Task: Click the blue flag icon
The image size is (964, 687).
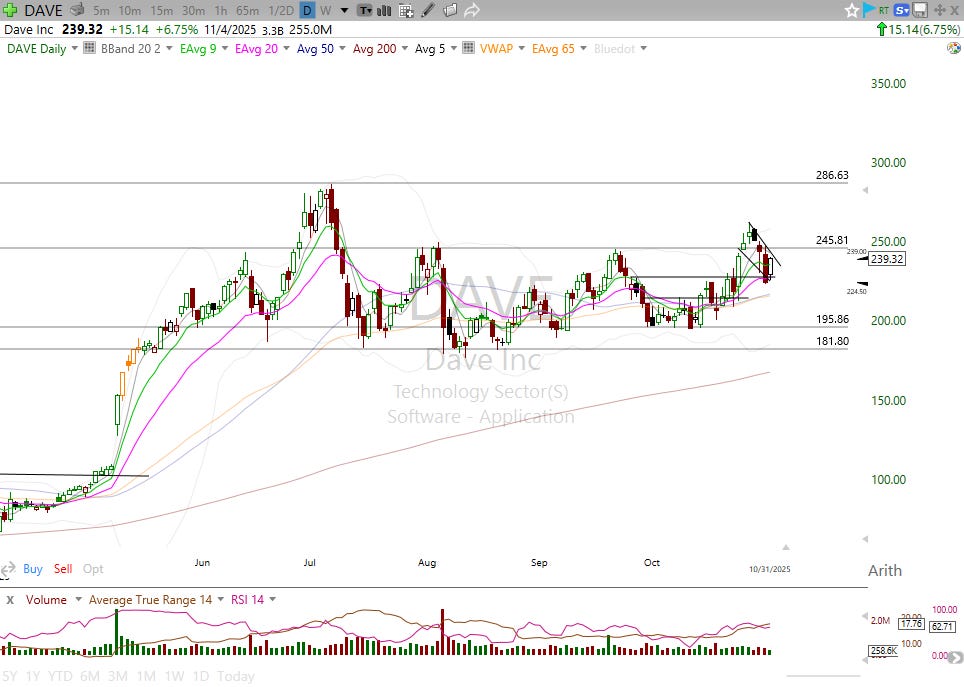Action: pyautogui.click(x=869, y=10)
